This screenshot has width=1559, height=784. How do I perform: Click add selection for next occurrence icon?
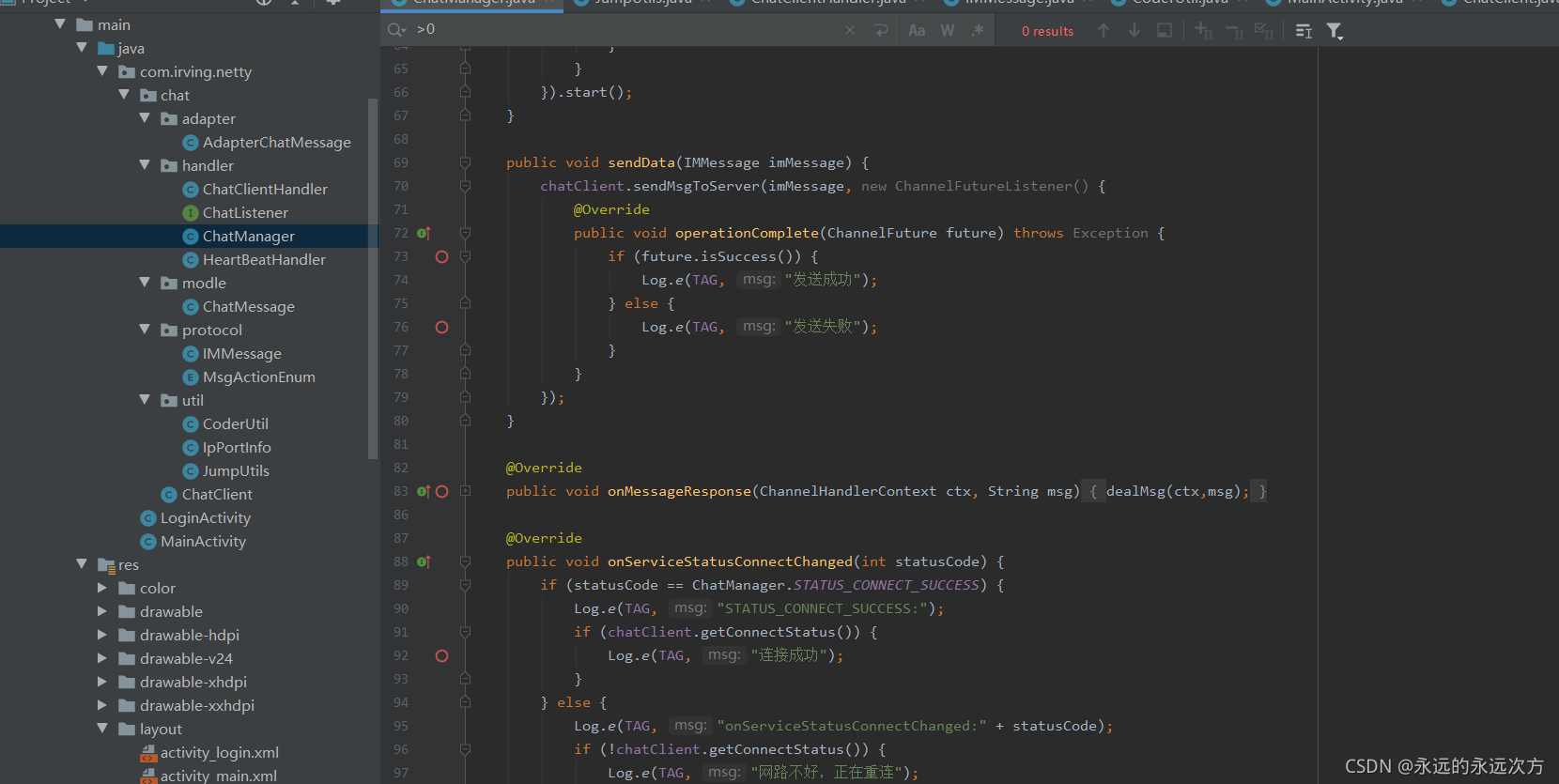click(x=1203, y=31)
